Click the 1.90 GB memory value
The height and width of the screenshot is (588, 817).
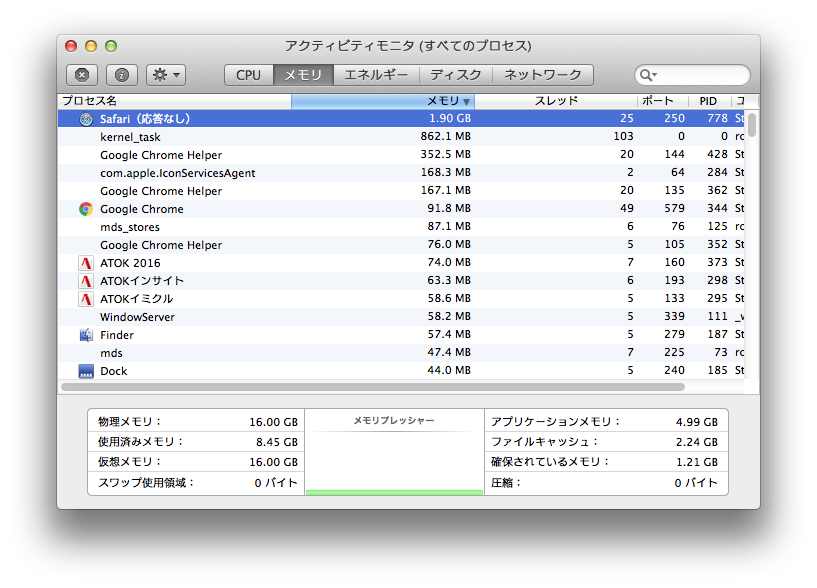pyautogui.click(x=450, y=118)
